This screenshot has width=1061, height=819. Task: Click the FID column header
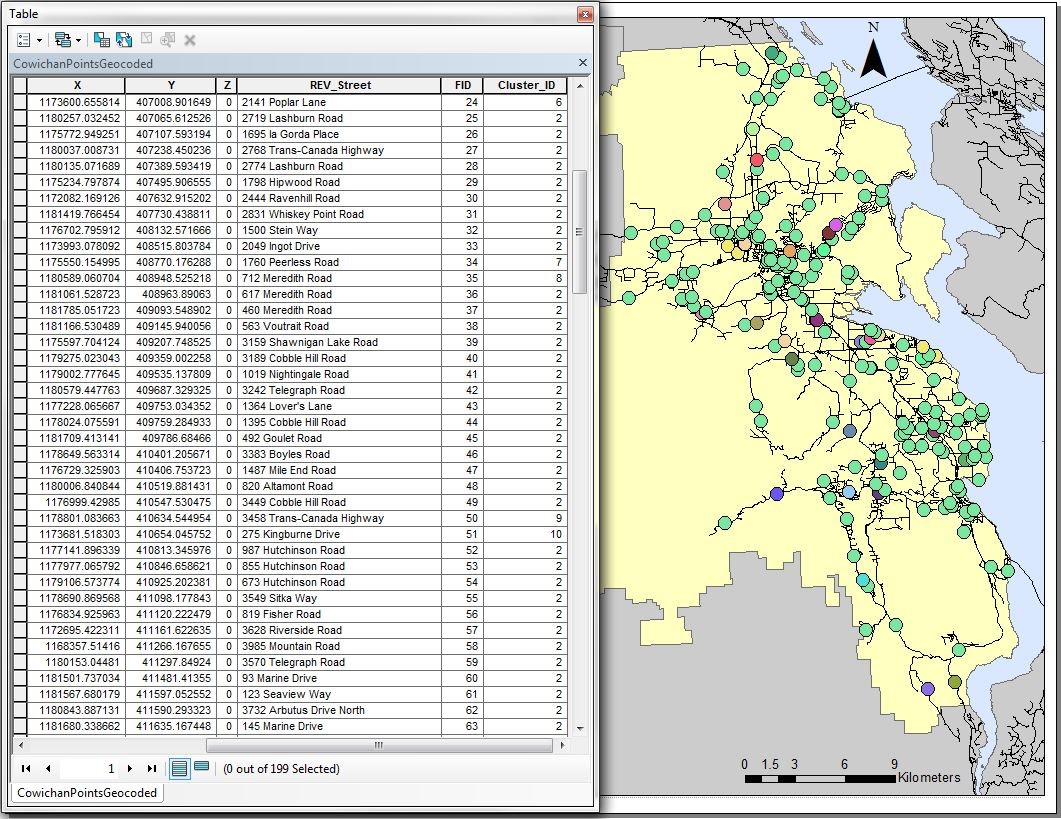pos(462,86)
